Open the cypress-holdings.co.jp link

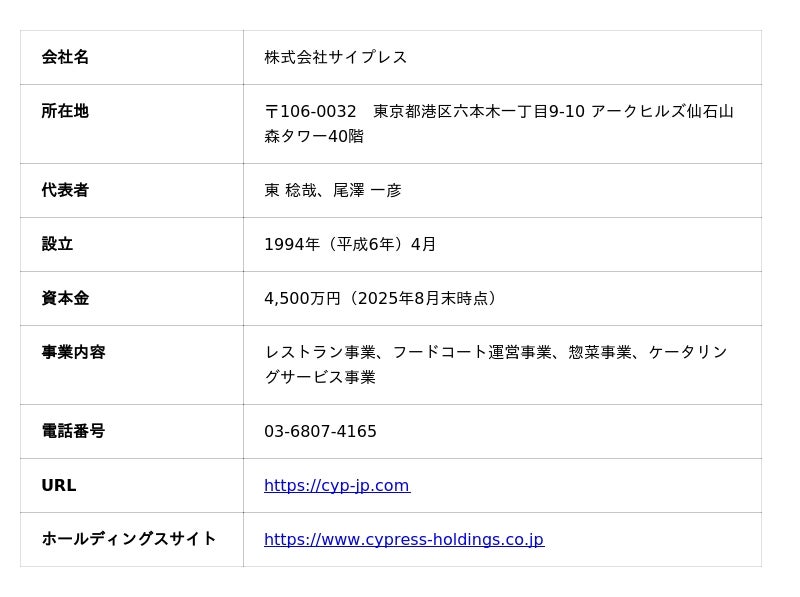(x=404, y=539)
